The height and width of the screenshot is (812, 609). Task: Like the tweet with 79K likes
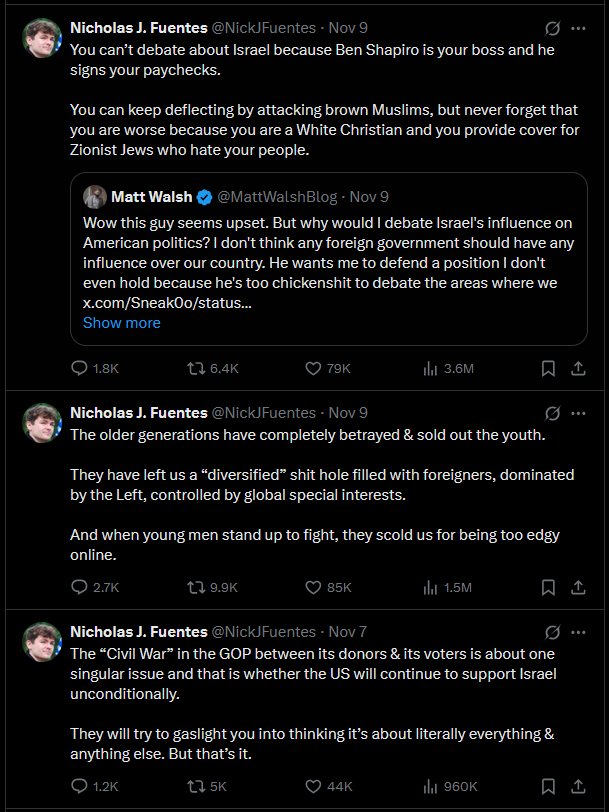(x=327, y=368)
